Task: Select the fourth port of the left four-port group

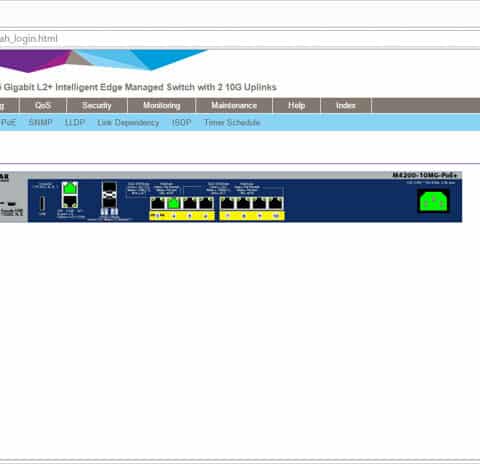Action: [x=206, y=203]
